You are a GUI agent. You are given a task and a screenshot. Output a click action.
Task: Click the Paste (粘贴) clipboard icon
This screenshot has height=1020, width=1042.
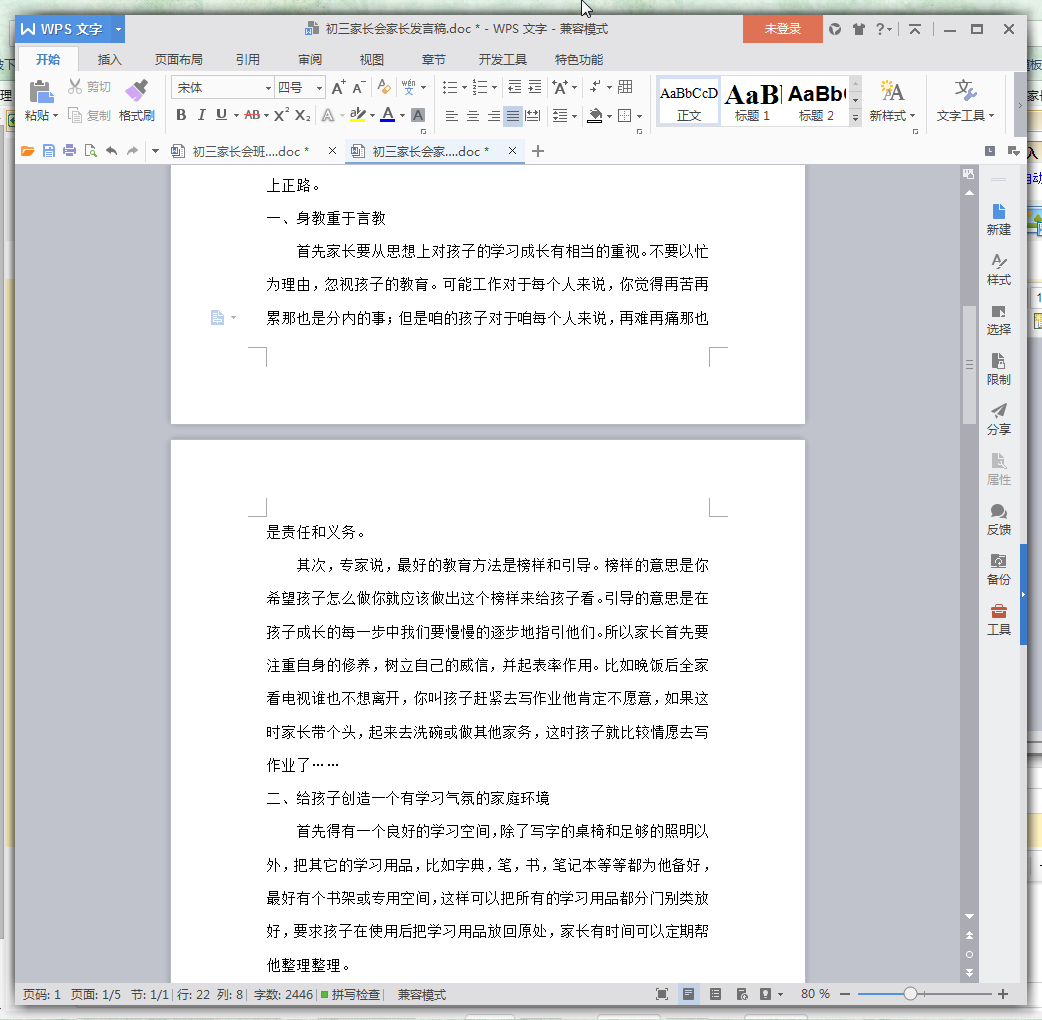pos(41,92)
